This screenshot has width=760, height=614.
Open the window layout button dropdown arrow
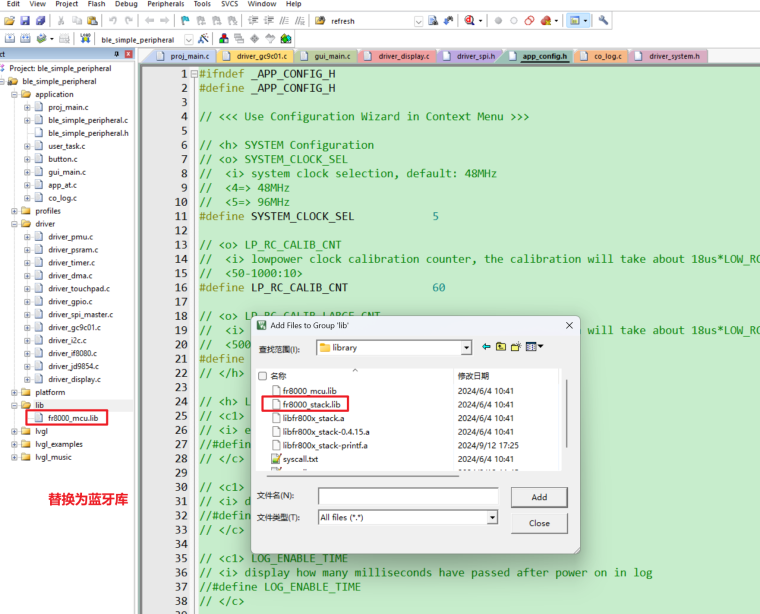(586, 21)
